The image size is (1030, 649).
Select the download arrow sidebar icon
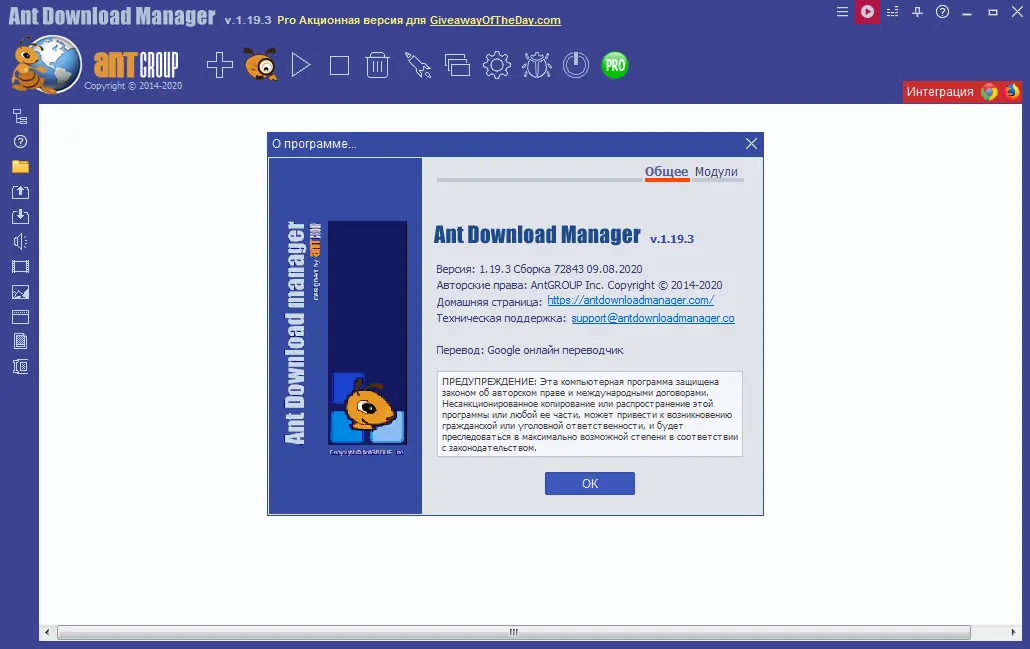[x=20, y=216]
